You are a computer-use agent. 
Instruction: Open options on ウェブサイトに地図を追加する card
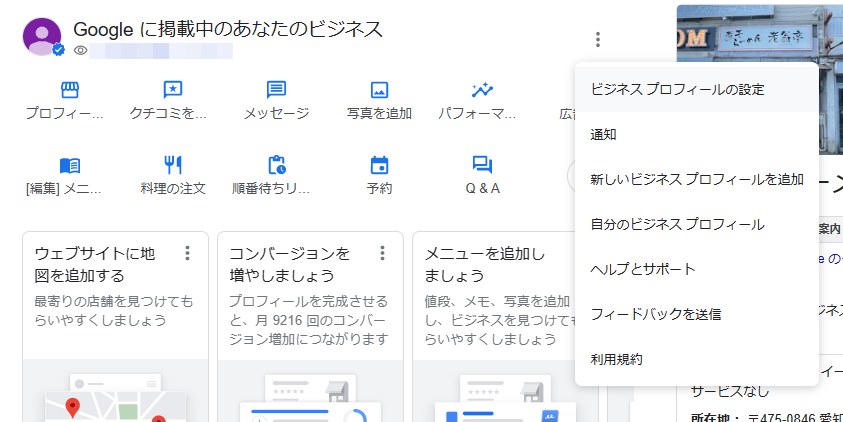187,253
